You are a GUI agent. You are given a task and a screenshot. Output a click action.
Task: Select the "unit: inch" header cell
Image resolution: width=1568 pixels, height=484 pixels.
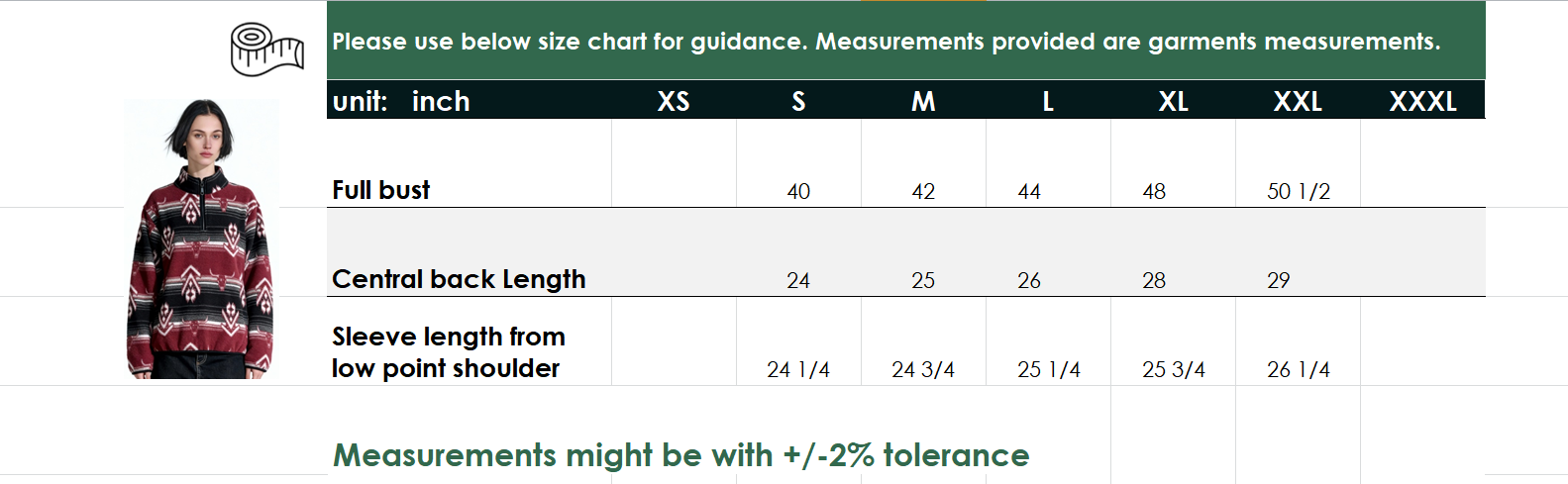tap(401, 101)
